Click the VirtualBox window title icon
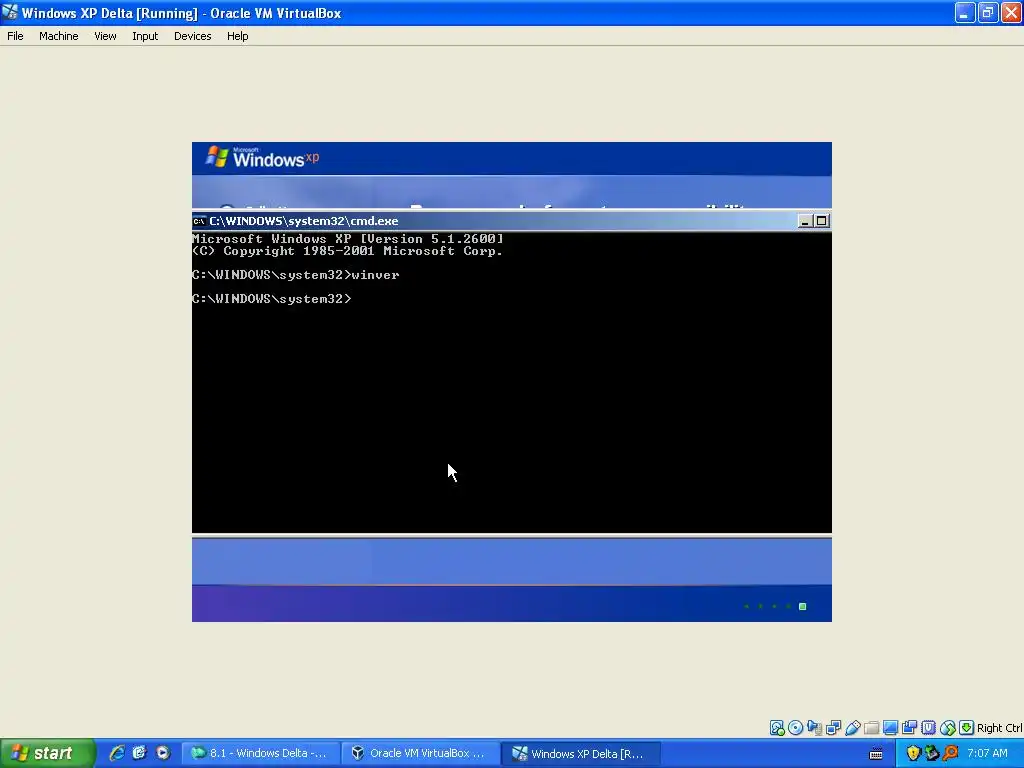This screenshot has height=768, width=1024. click(x=10, y=12)
